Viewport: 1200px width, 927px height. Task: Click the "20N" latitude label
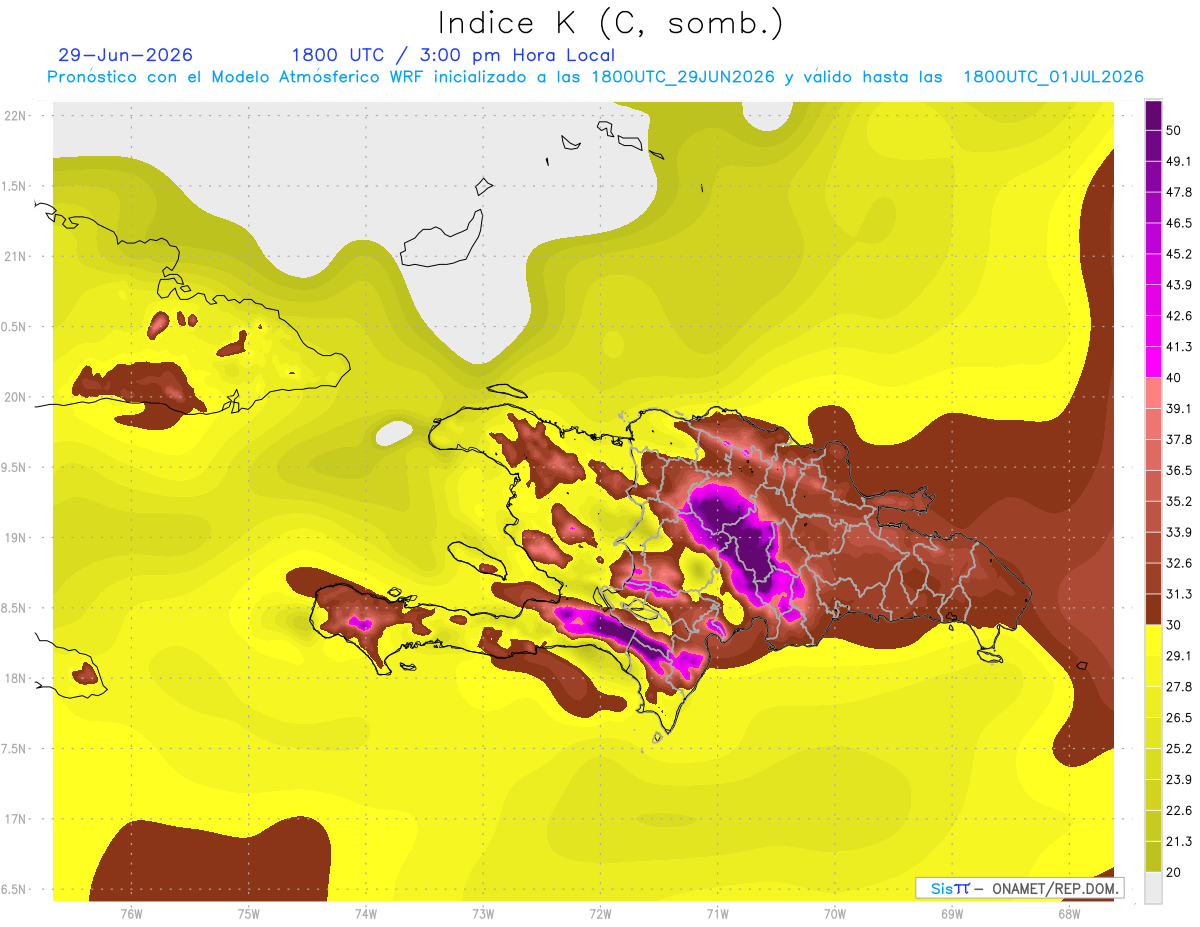pos(15,397)
